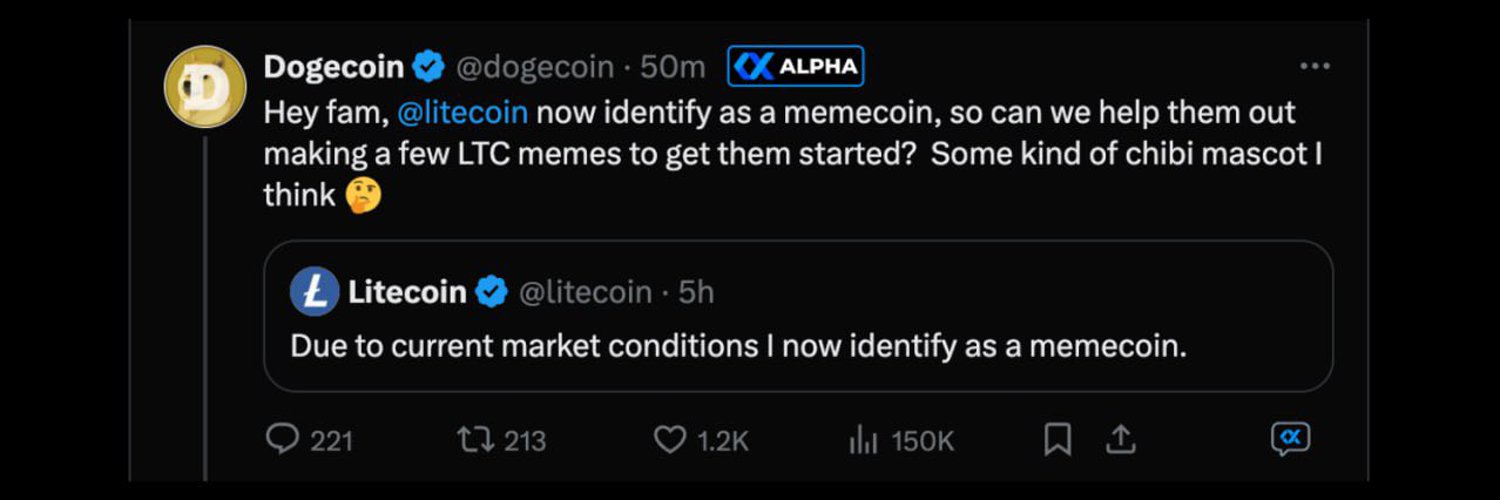View tweet analytics bar chart icon
This screenshot has height=500, width=1500.
[863, 440]
